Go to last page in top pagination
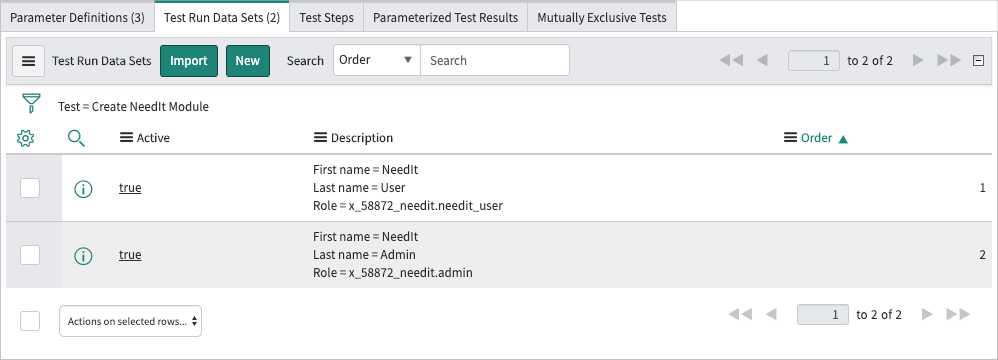 pos(949,60)
